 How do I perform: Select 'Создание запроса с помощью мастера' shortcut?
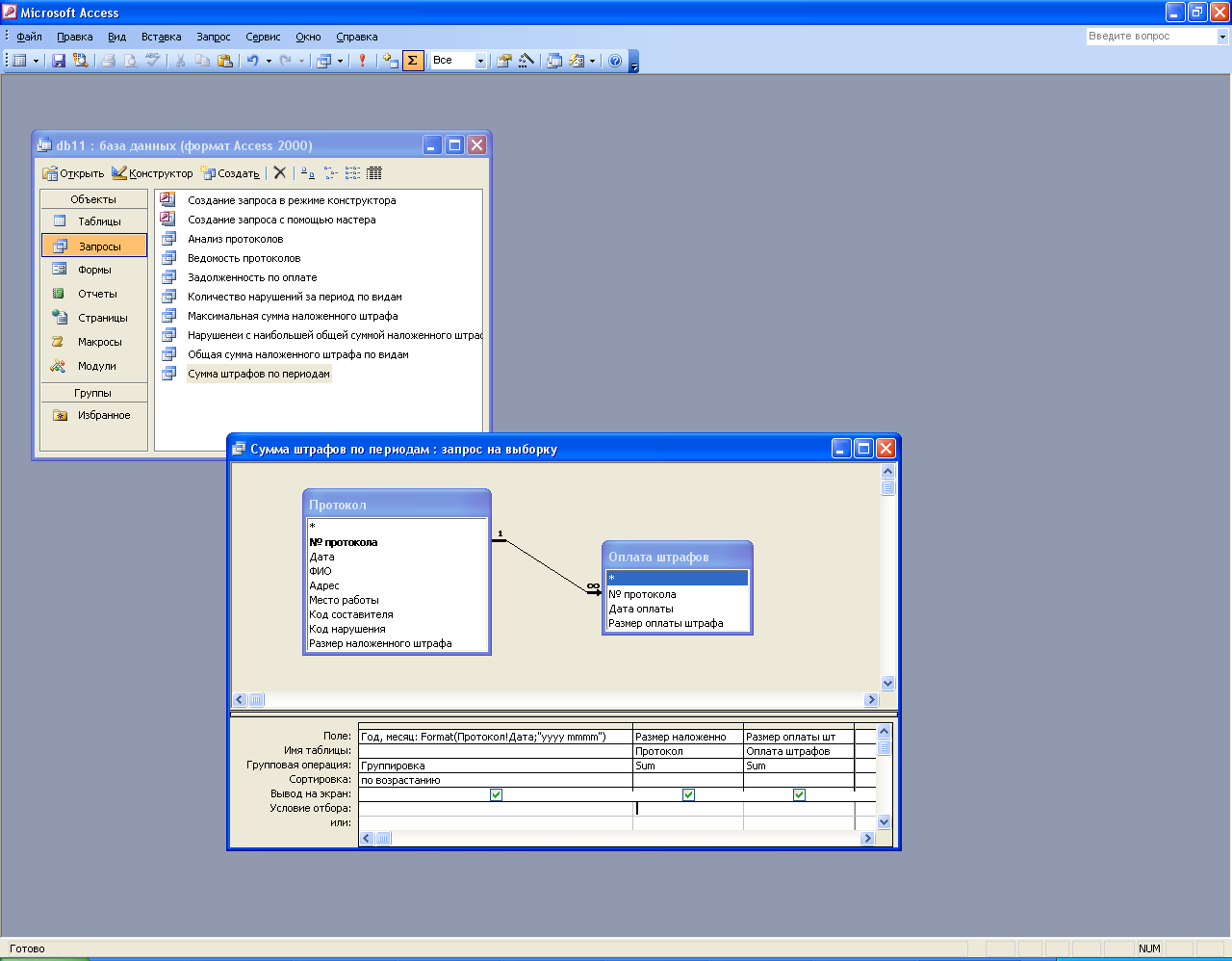point(281,220)
